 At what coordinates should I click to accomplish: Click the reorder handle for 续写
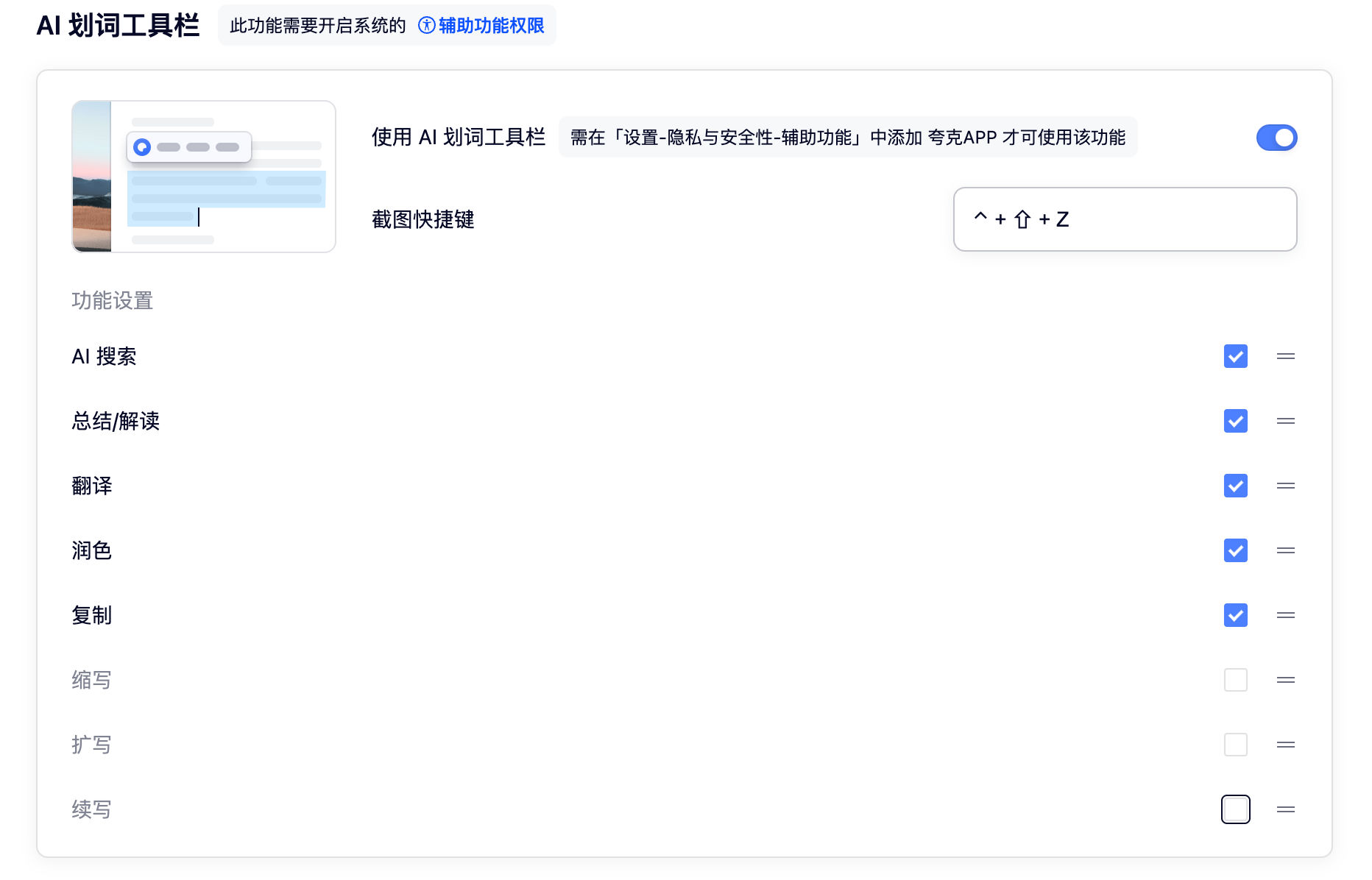tap(1286, 809)
